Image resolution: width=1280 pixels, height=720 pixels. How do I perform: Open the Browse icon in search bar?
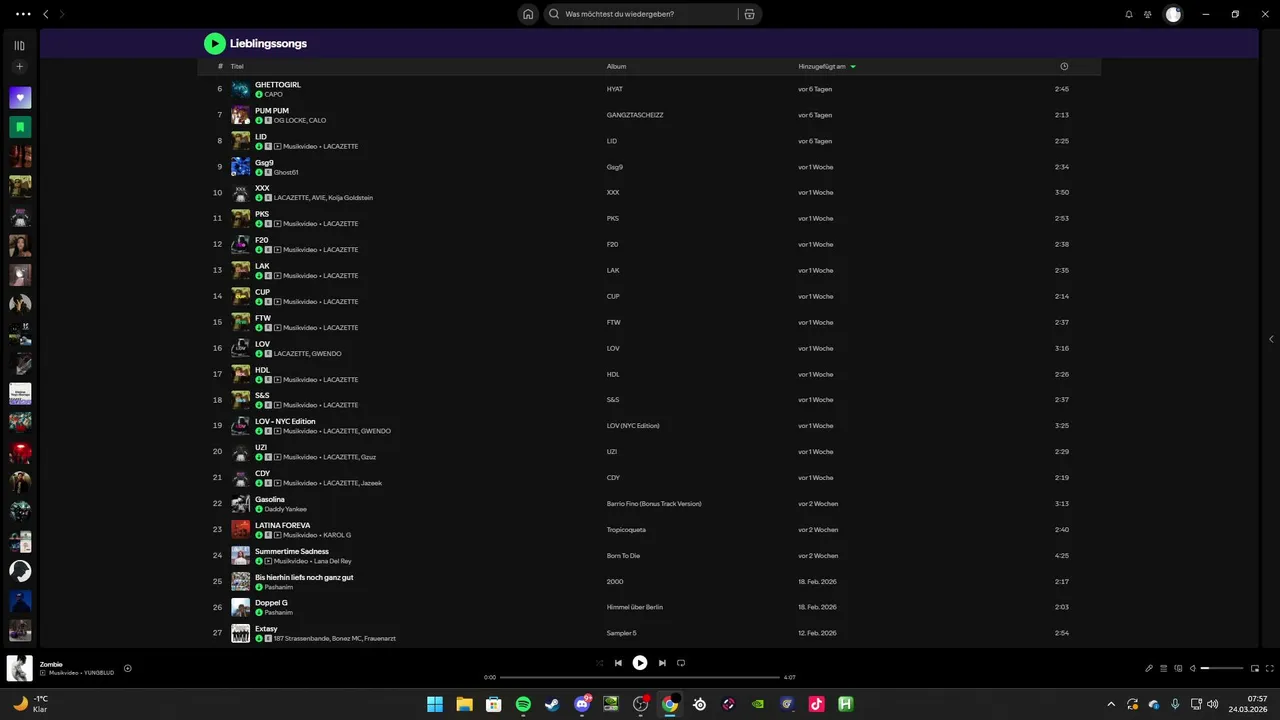pyautogui.click(x=749, y=14)
